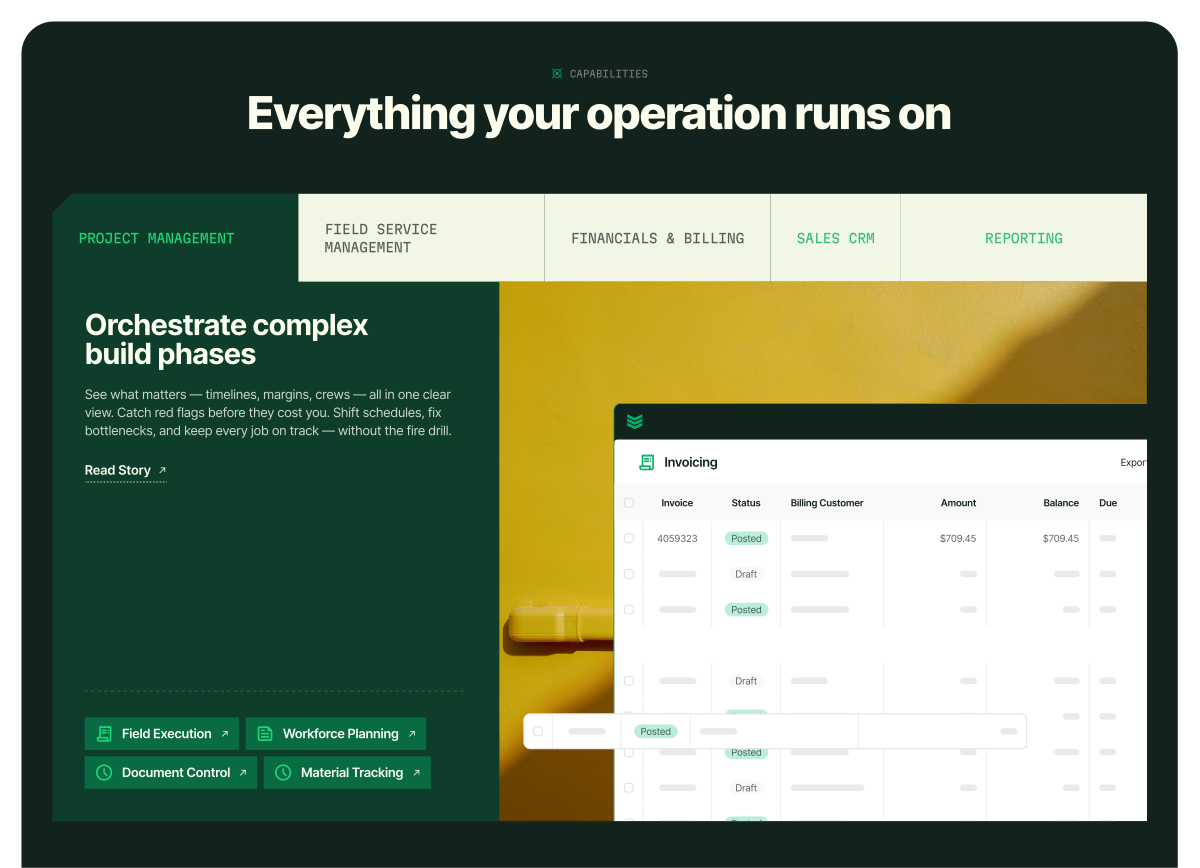The width and height of the screenshot is (1200, 868).
Task: Click the arrow on Document Control button
Action: tap(243, 773)
